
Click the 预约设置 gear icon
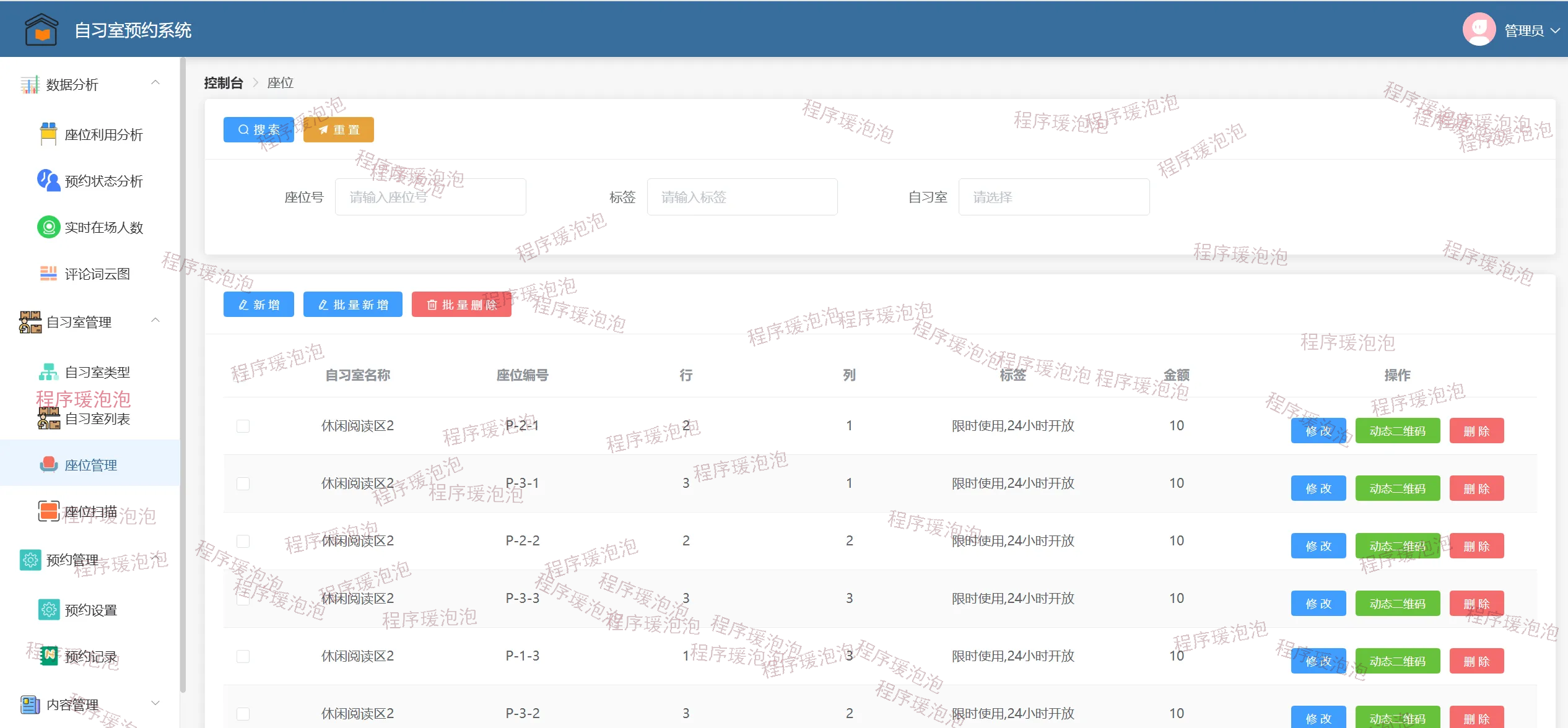[x=48, y=610]
